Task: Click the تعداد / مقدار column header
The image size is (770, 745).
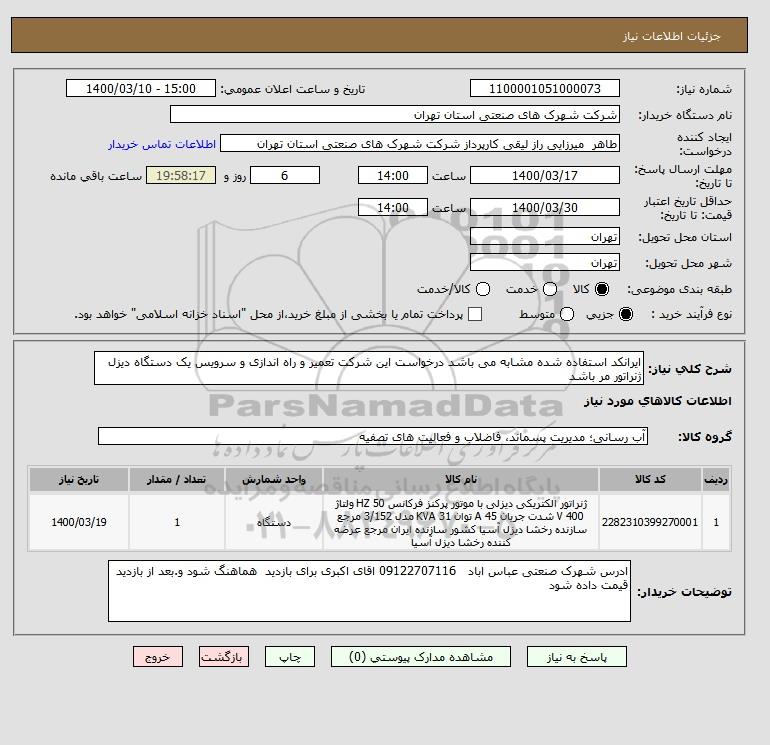Action: coord(177,479)
